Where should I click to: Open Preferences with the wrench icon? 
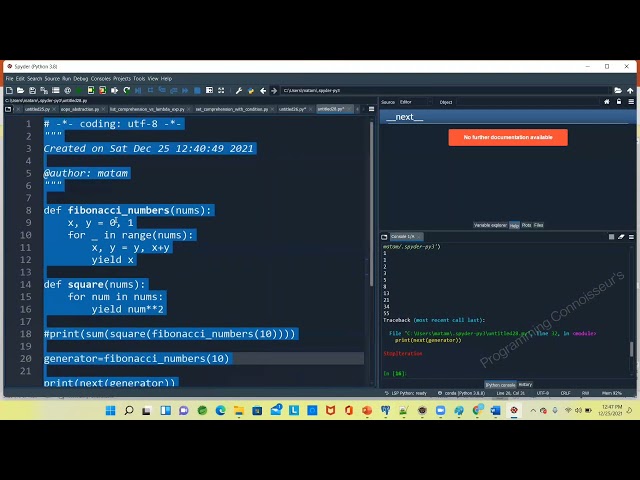pyautogui.click(x=239, y=90)
